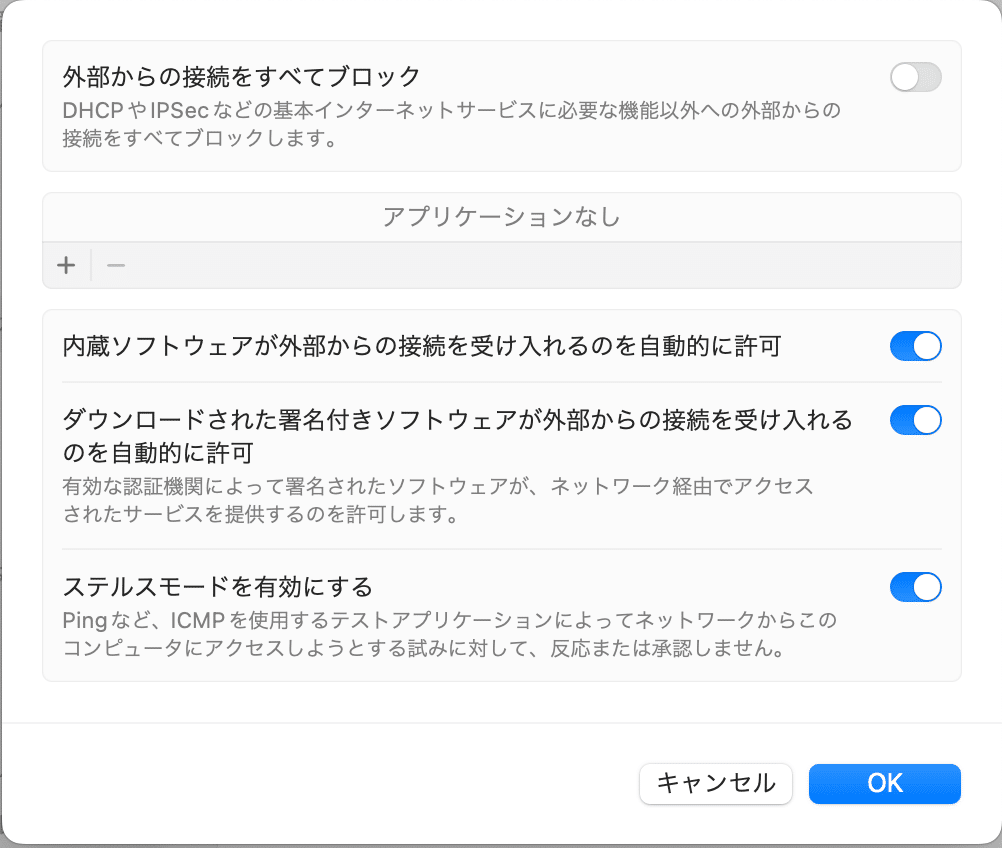Confirm the settings with the OK button
The image size is (1002, 848).
(x=884, y=783)
